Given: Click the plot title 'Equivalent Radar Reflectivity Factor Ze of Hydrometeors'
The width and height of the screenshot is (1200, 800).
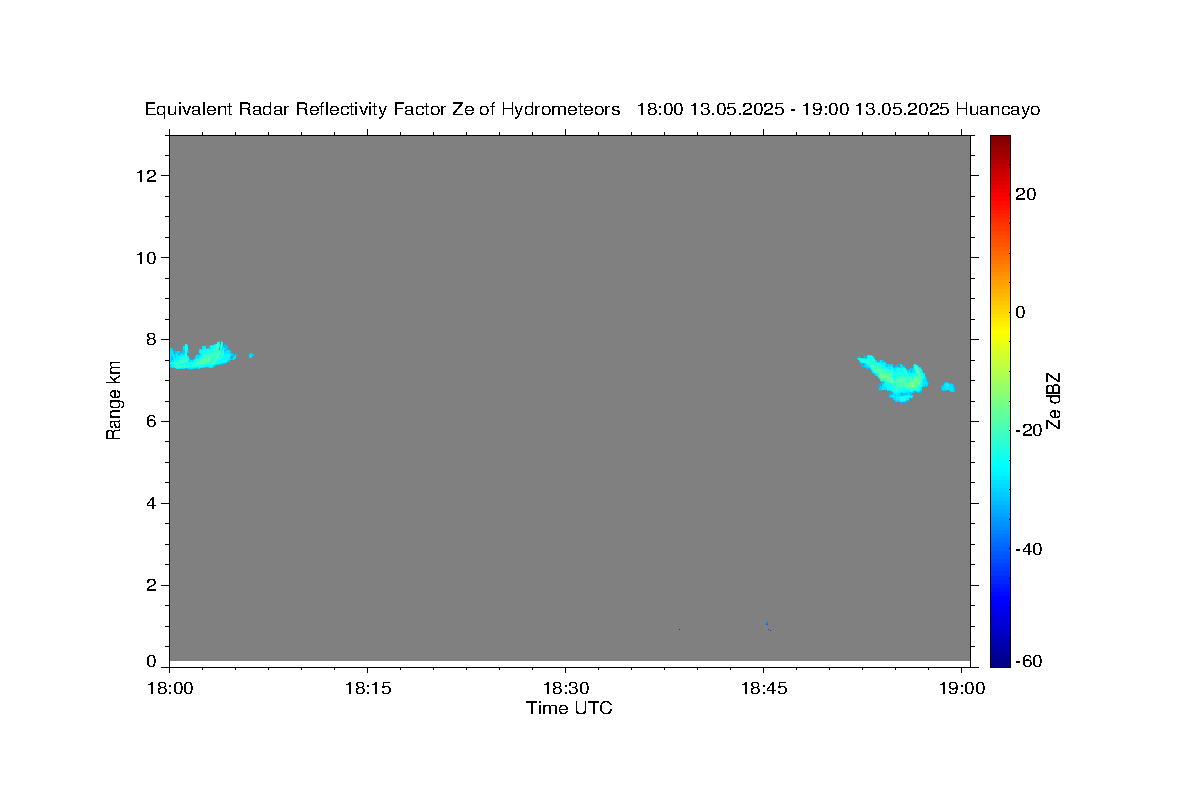Looking at the screenshot, I should (x=382, y=109).
